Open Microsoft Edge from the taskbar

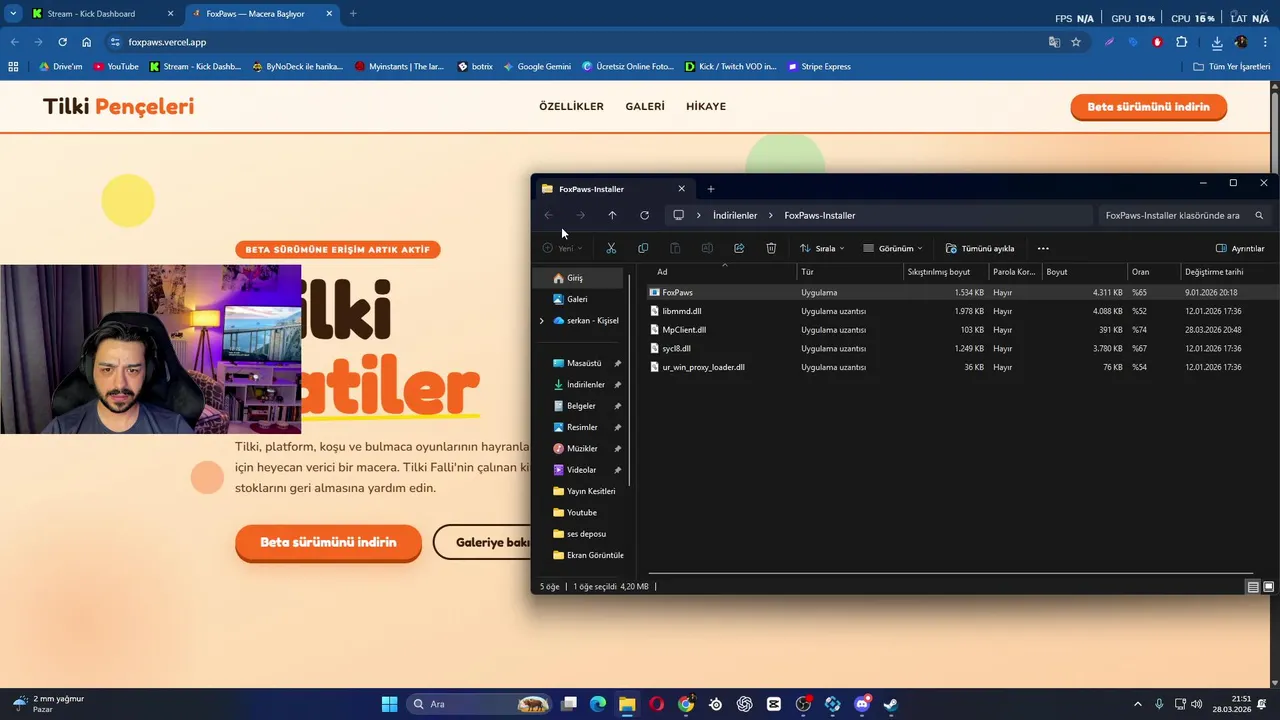(x=598, y=704)
